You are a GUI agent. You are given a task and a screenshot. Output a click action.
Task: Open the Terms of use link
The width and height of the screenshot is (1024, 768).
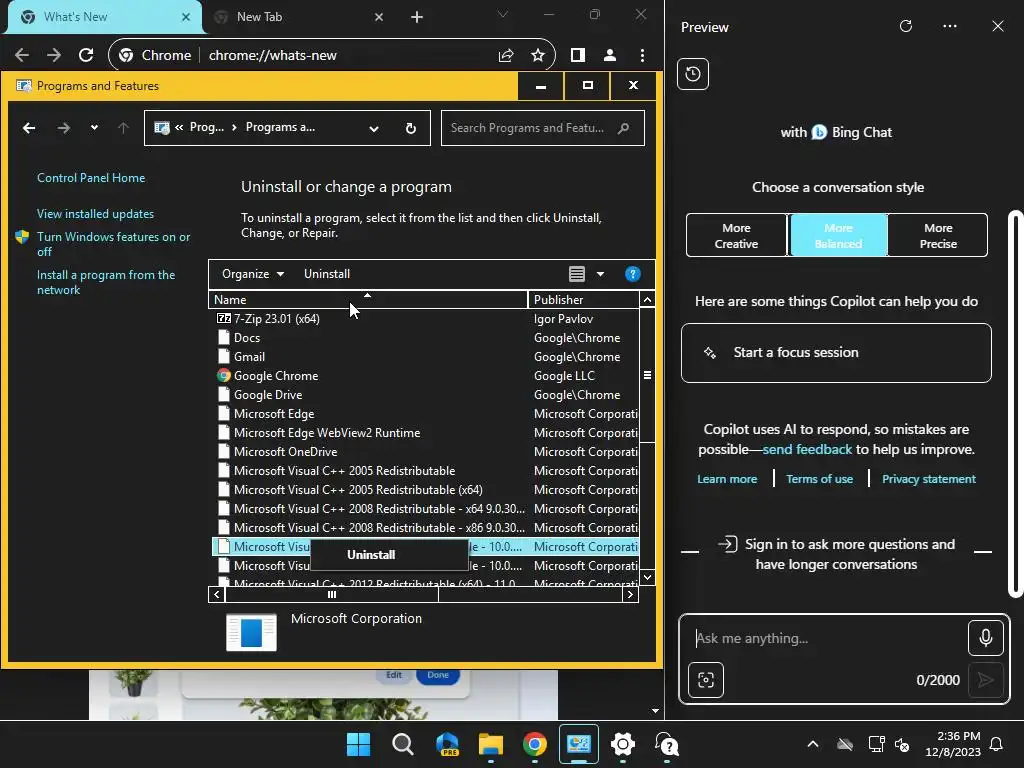pyautogui.click(x=820, y=479)
